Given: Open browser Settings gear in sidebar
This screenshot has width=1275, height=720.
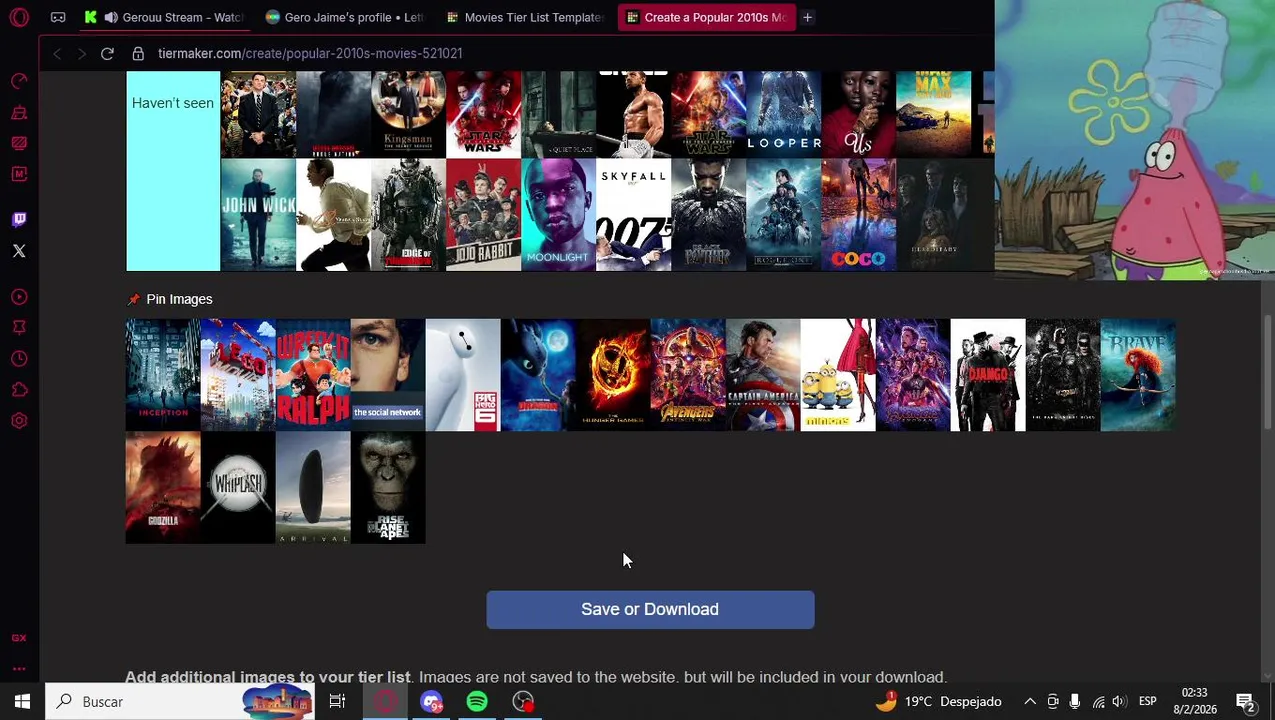Looking at the screenshot, I should tap(19, 421).
